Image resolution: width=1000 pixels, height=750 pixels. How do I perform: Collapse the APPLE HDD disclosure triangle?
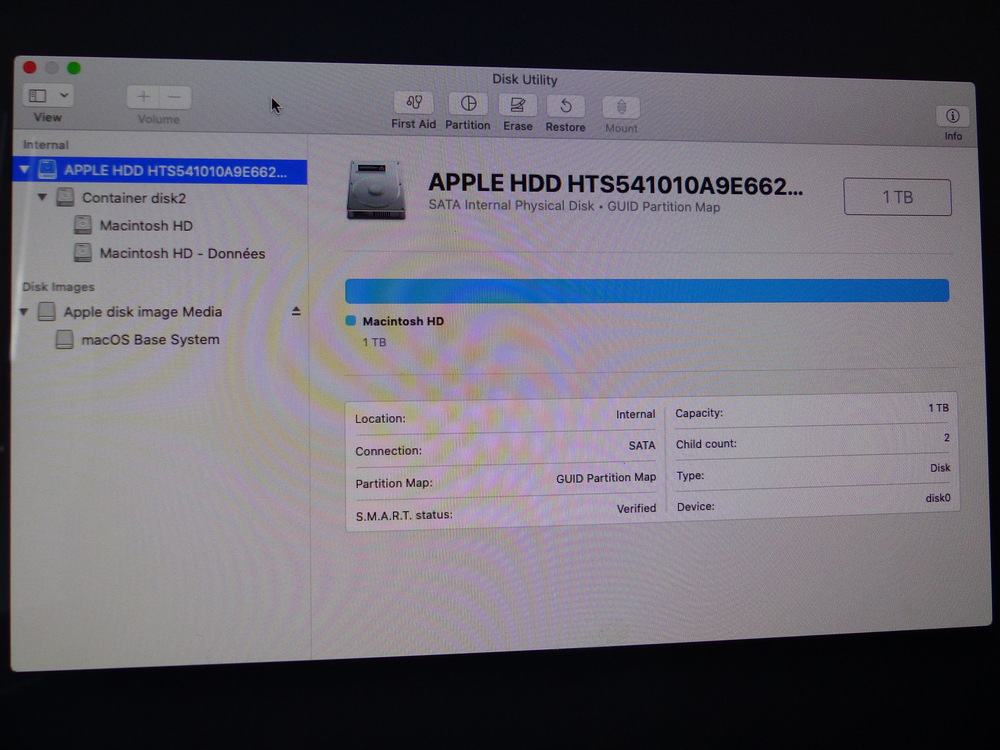pos(24,170)
